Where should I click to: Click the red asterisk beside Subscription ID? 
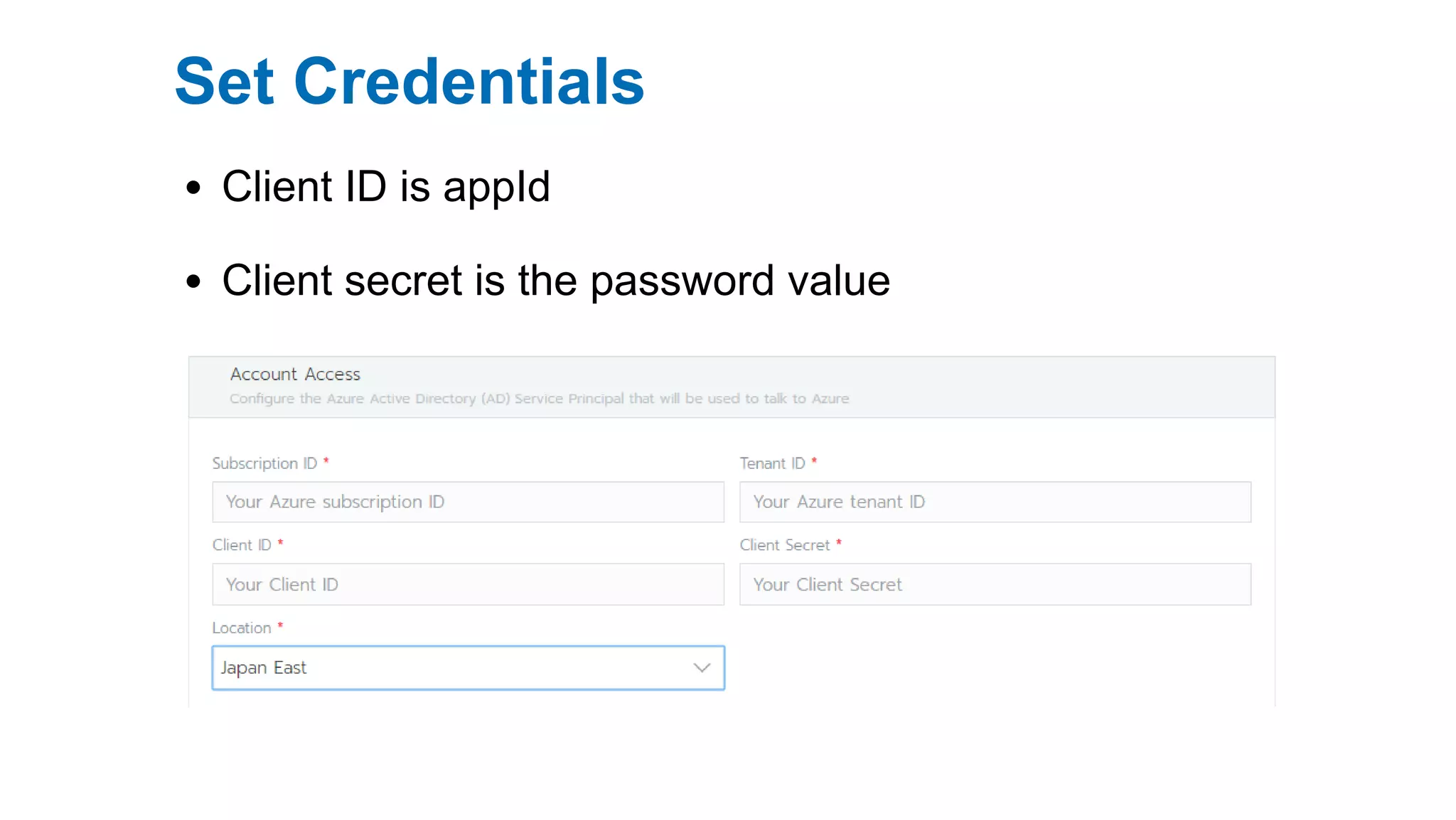coord(326,461)
